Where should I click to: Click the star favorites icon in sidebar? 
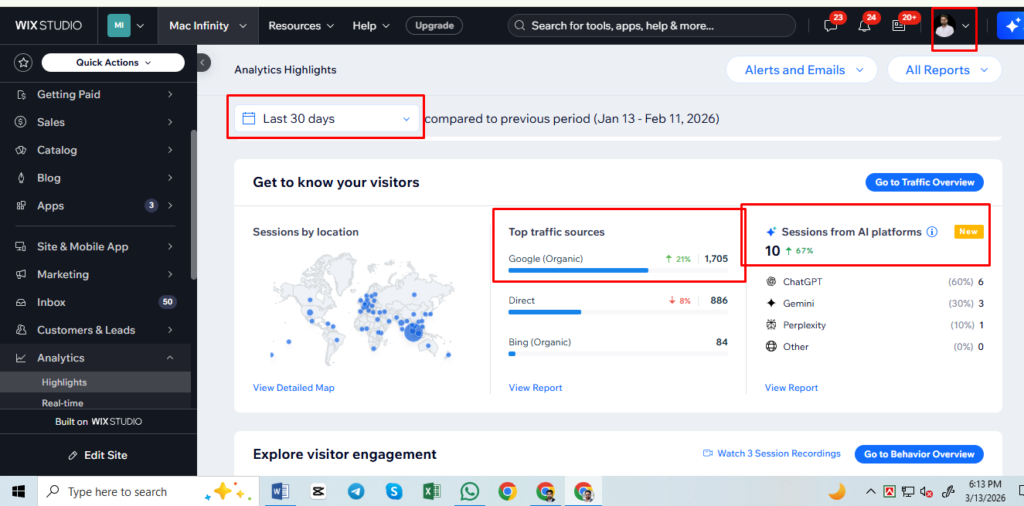point(24,63)
